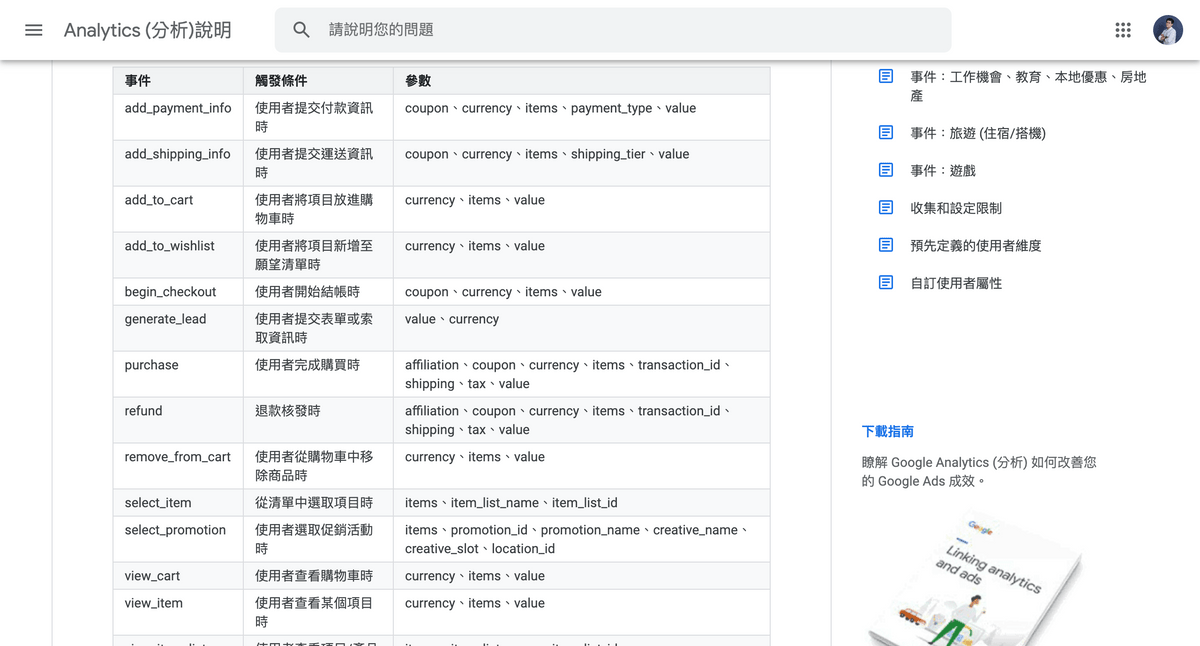Open the Linking analytics and ads guide thumbnail
Viewport: 1200px width, 646px height.
point(975,580)
